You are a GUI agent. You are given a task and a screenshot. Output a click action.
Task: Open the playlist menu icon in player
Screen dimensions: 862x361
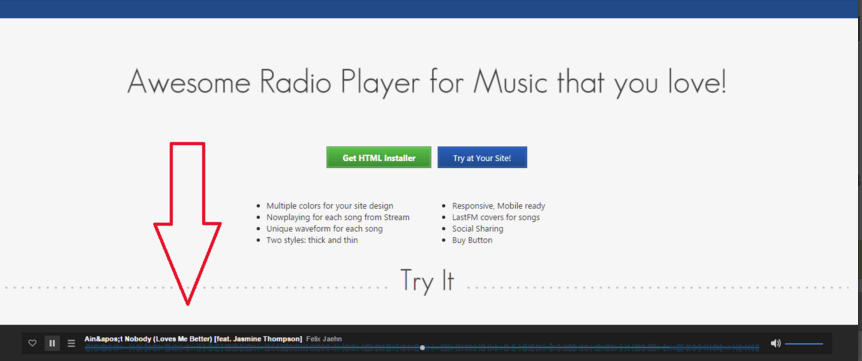(71, 343)
